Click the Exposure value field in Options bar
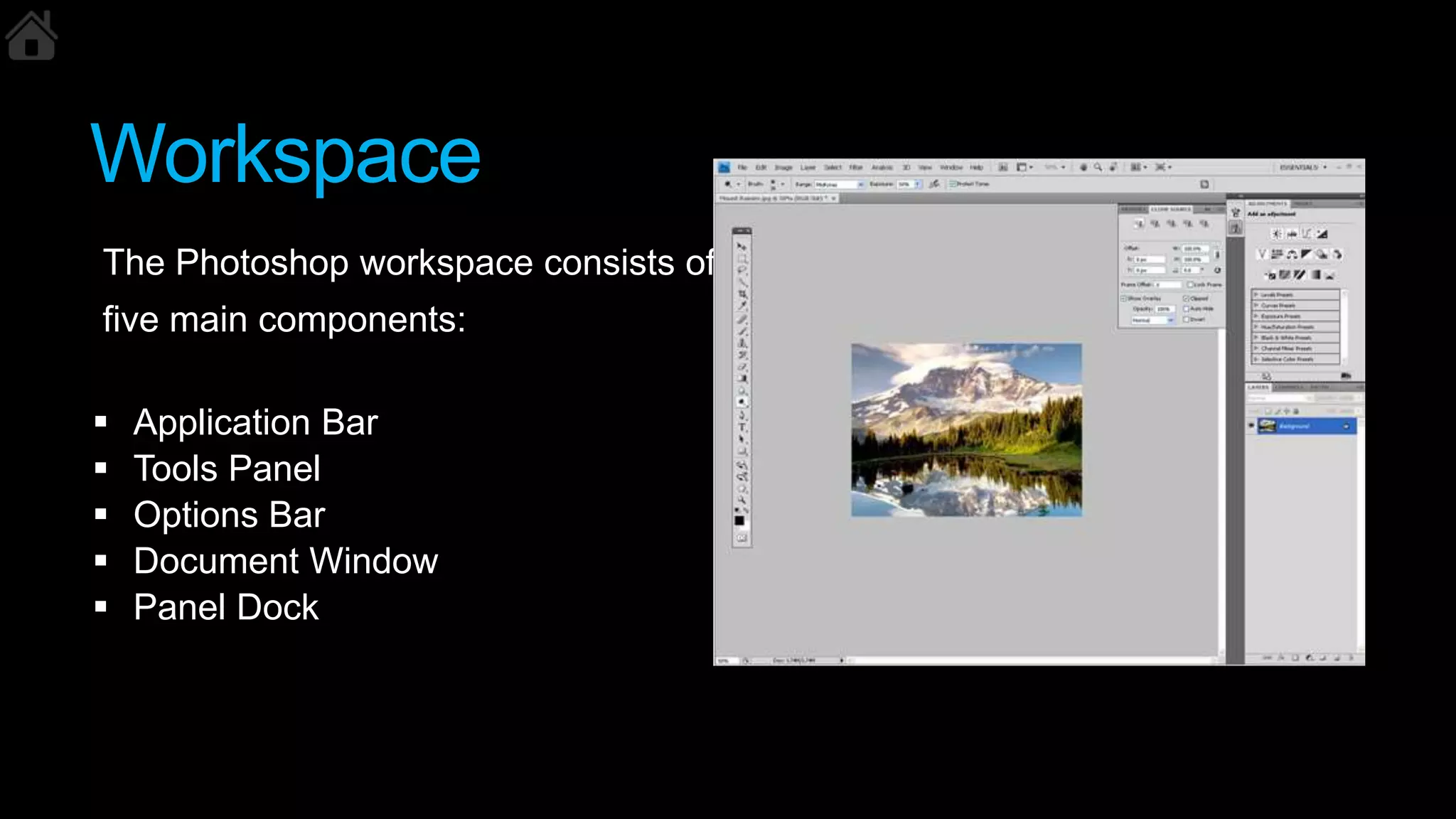 coord(906,184)
